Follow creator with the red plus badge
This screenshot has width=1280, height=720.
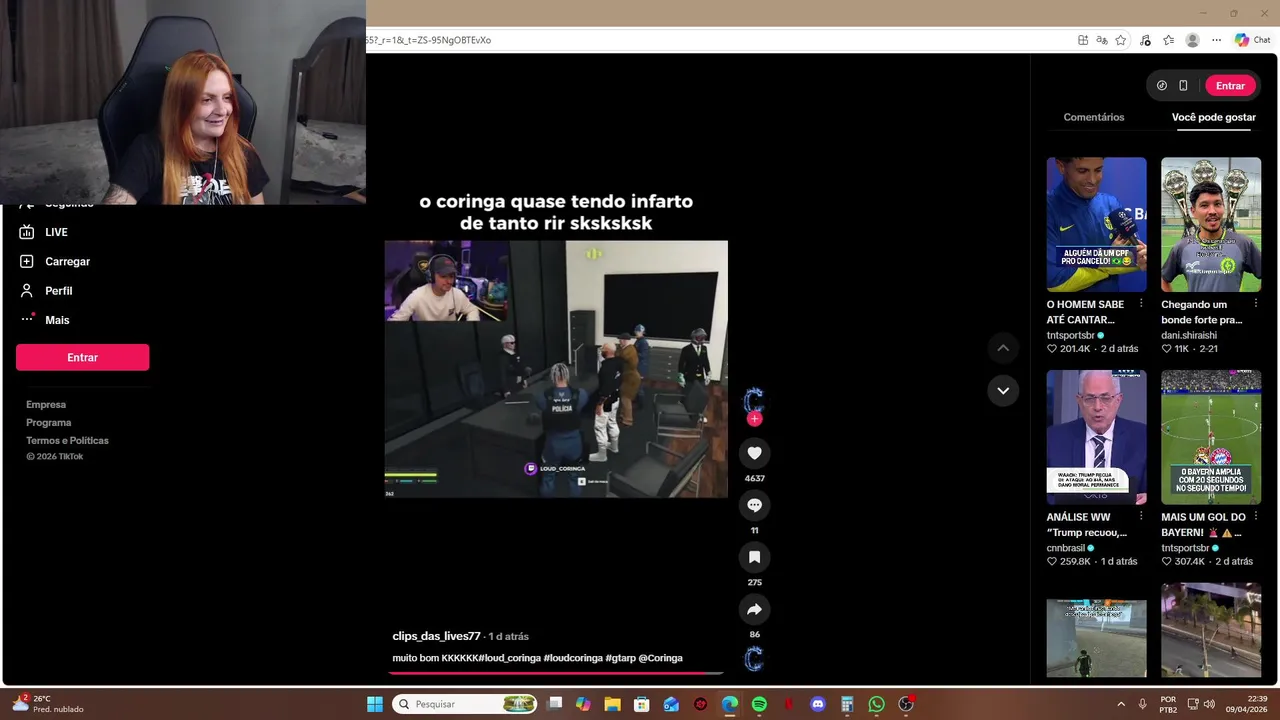(754, 419)
